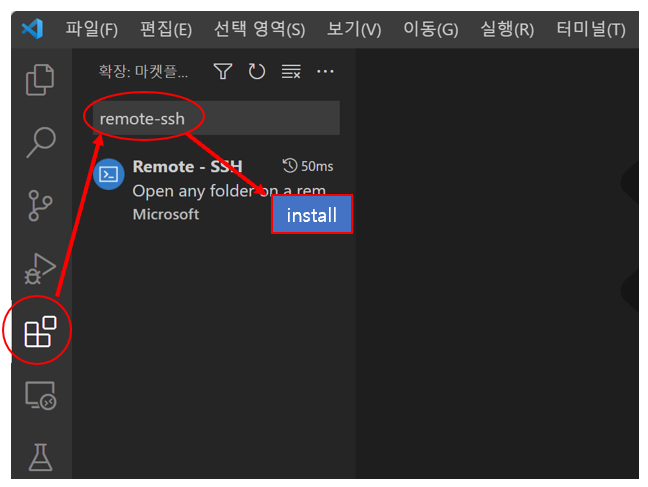Filter extensions with the funnel icon
The width and height of the screenshot is (648, 487).
pyautogui.click(x=223, y=72)
